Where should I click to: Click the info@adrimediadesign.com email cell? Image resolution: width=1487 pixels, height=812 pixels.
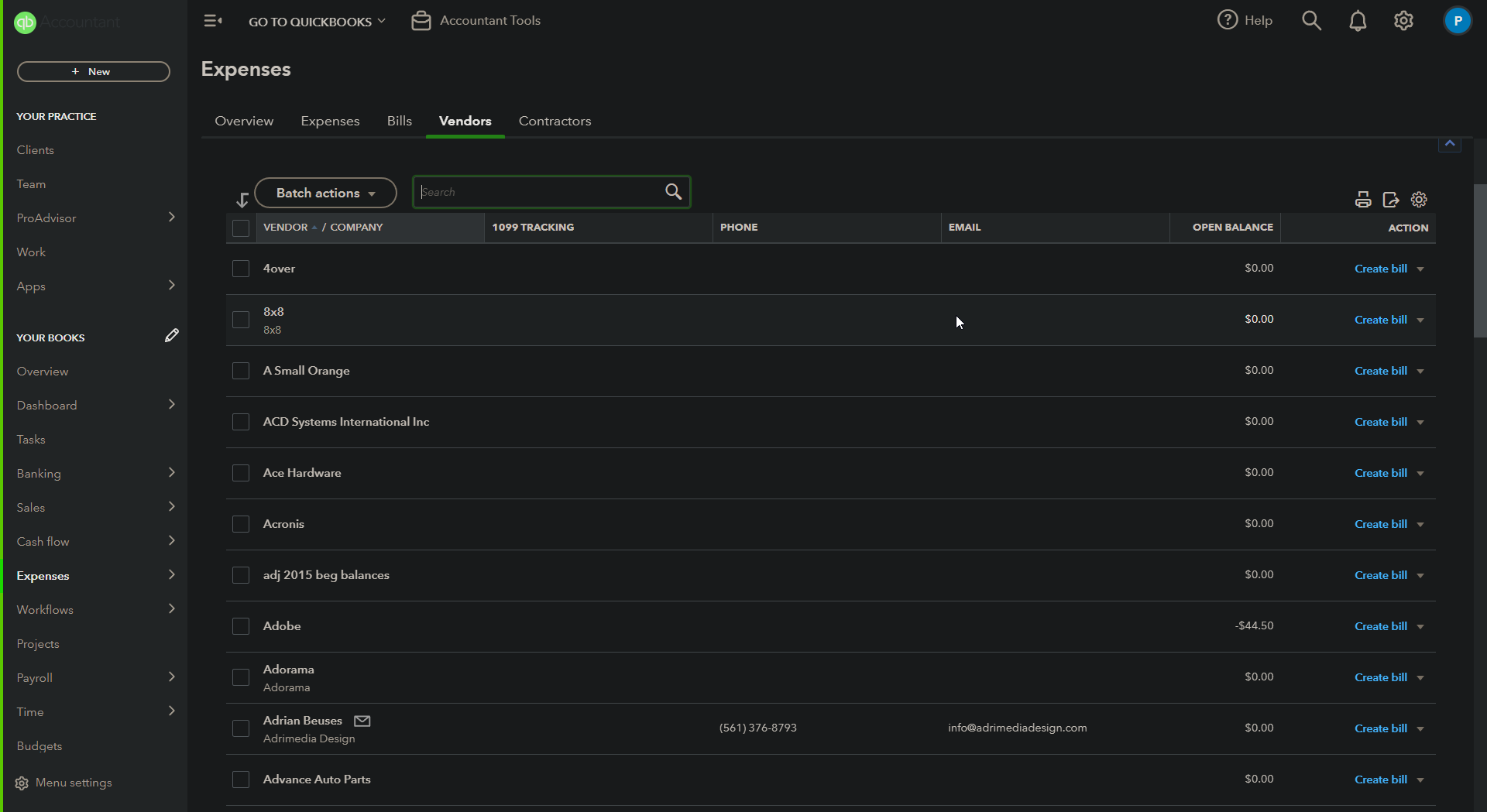1018,728
